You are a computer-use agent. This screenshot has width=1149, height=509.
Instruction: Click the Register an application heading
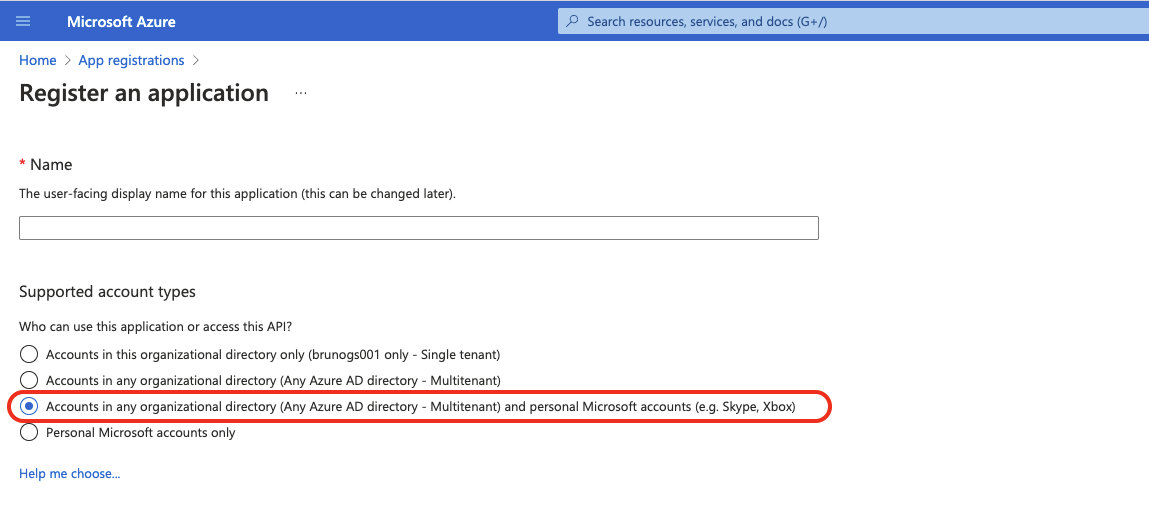(144, 93)
